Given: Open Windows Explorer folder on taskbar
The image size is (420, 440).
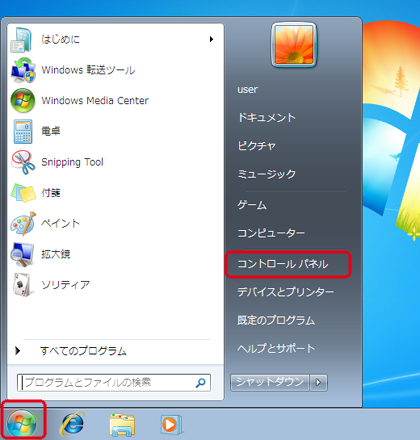Looking at the screenshot, I should (122, 425).
